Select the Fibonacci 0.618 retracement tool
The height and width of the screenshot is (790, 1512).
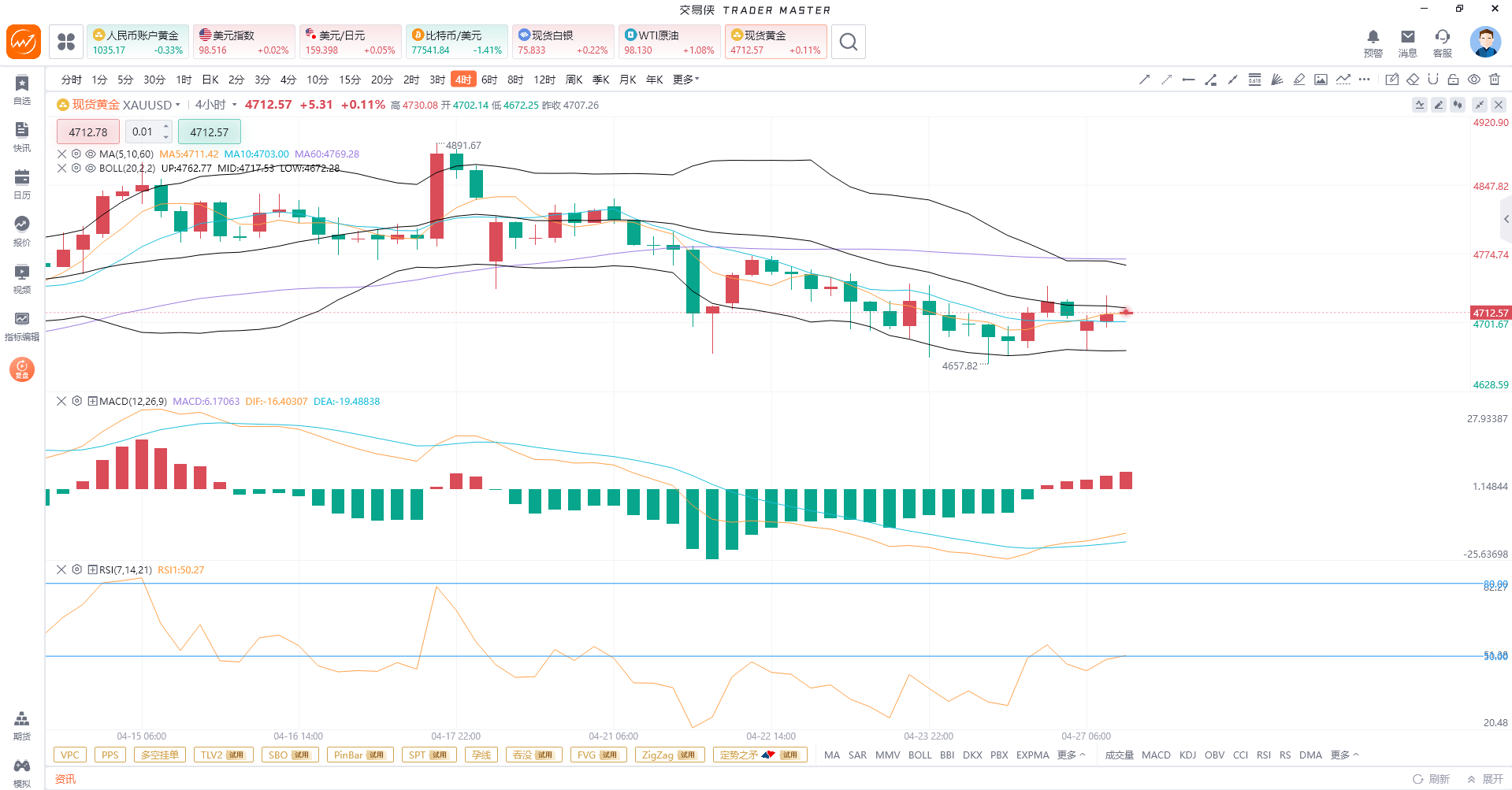point(1254,80)
